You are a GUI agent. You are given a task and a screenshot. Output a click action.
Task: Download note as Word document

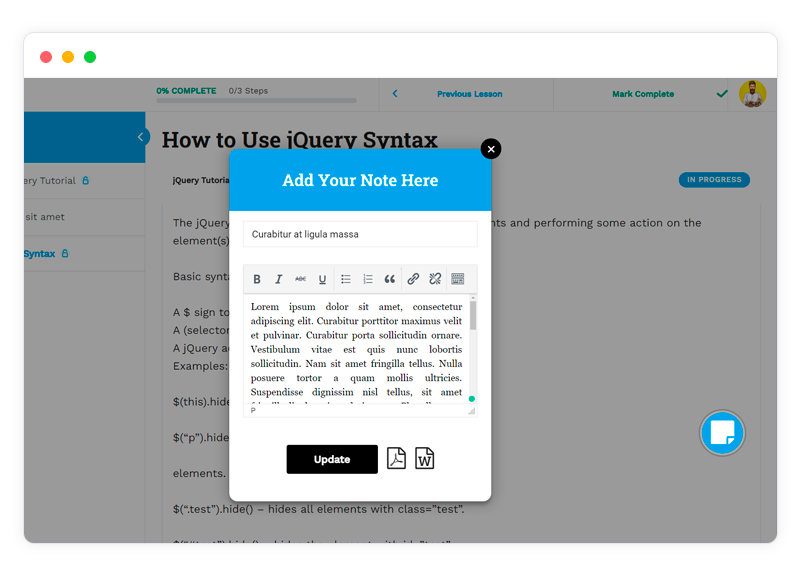point(424,458)
